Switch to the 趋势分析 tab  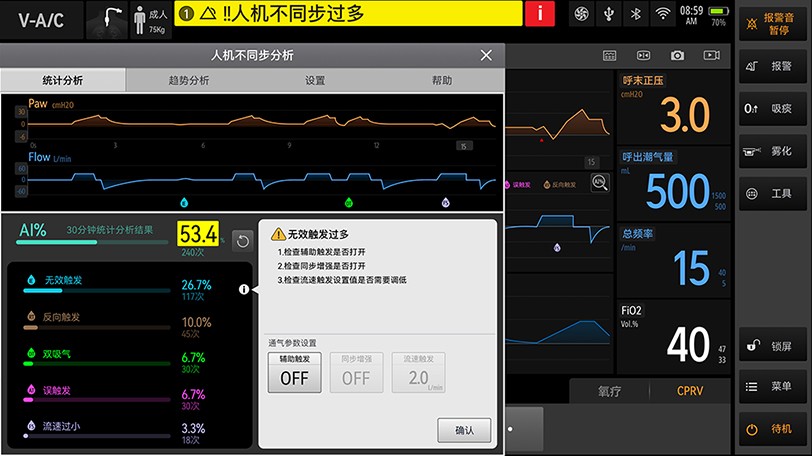pos(189,80)
